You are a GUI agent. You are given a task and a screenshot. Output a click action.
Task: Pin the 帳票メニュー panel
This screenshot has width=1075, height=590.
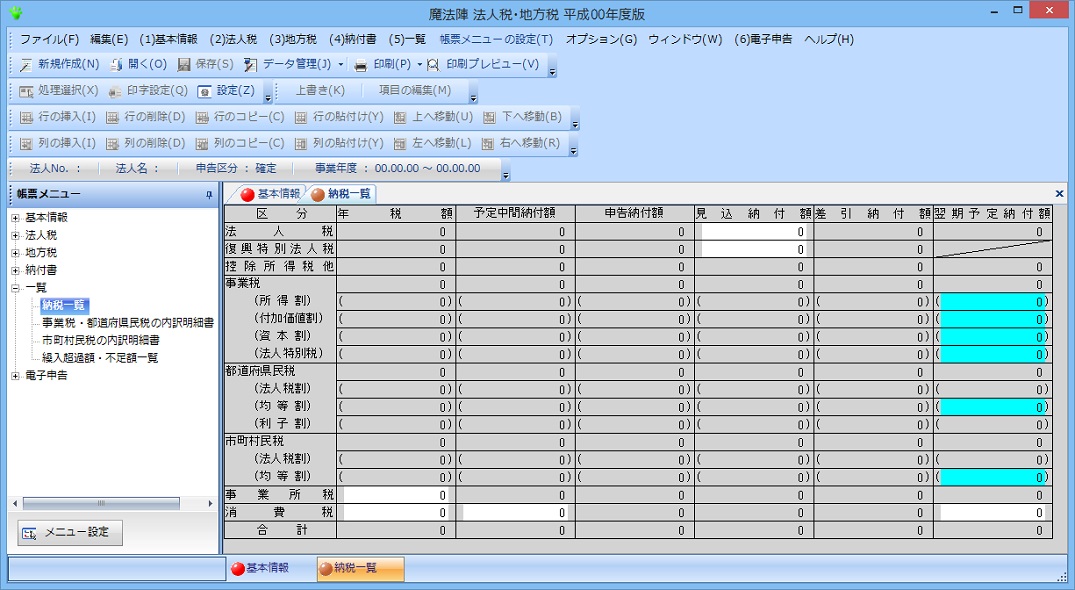coord(209,194)
